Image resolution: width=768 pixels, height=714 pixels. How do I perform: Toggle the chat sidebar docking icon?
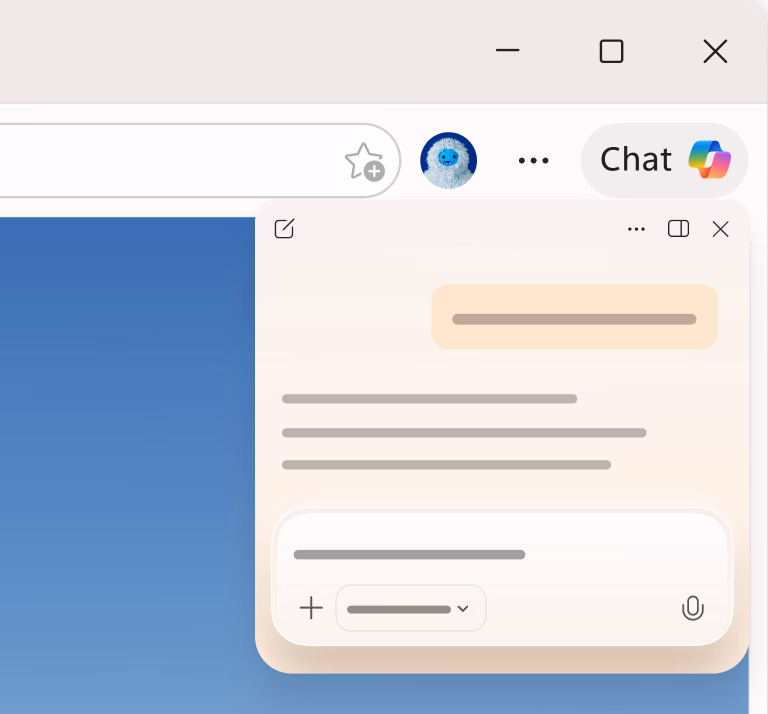point(678,229)
